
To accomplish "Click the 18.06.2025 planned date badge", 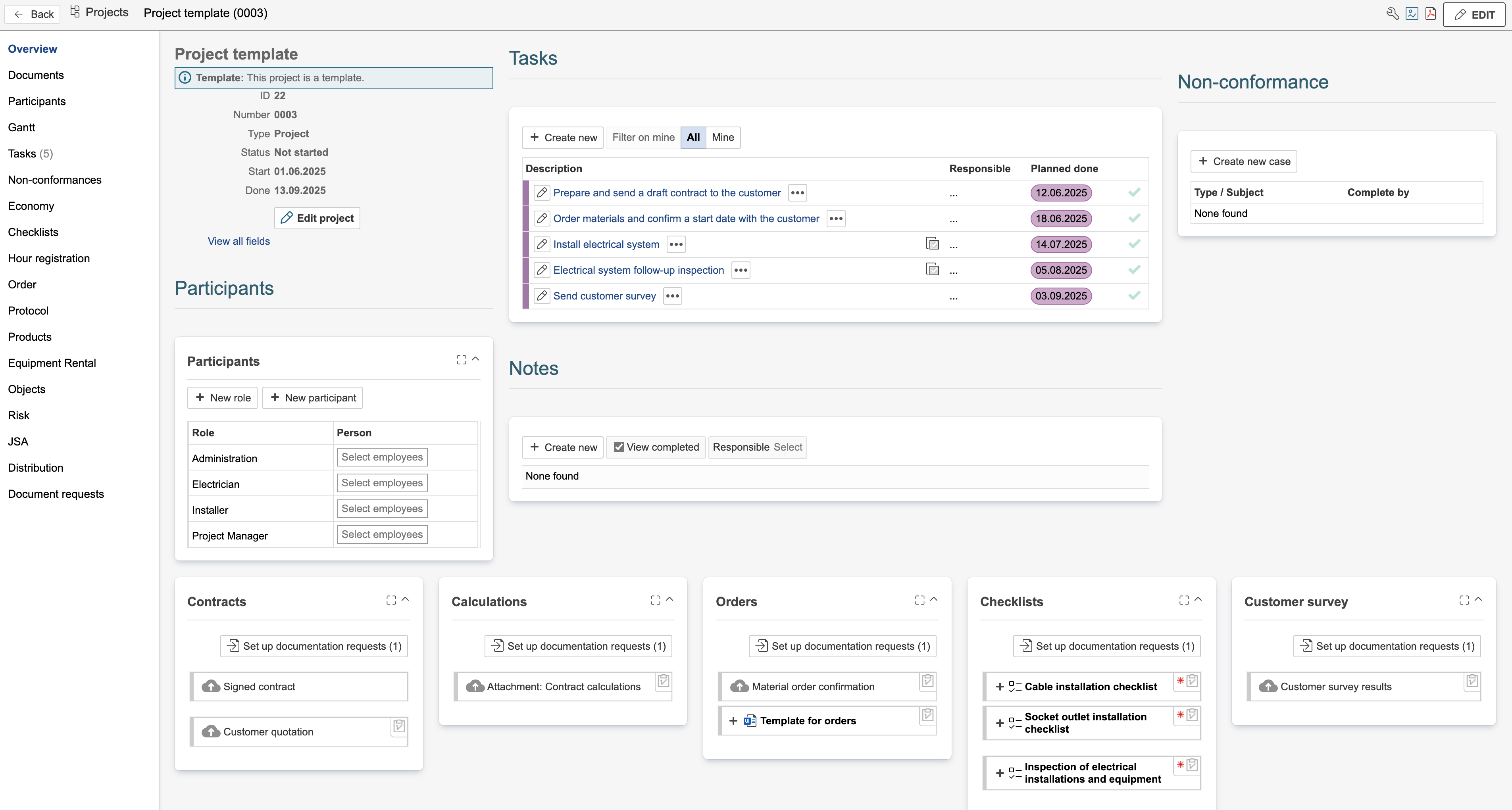I will point(1061,218).
